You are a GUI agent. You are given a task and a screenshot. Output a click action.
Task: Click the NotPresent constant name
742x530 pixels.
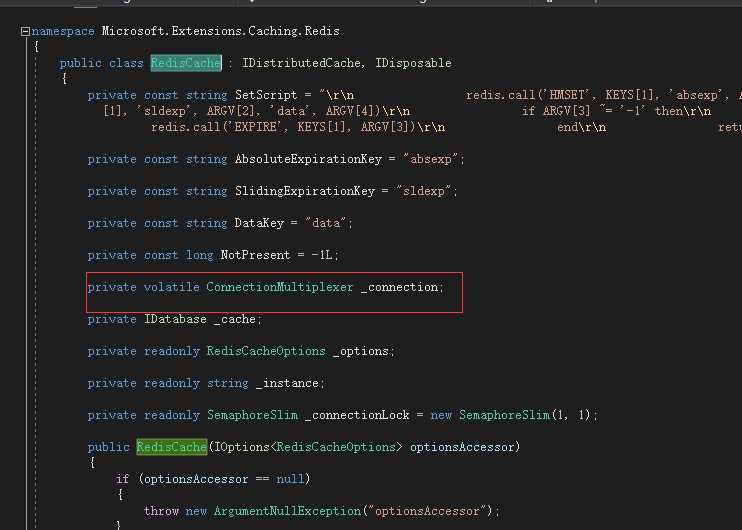tap(255, 255)
